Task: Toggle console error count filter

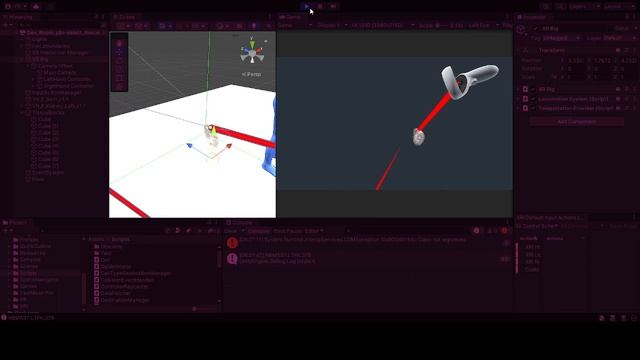Action: pos(506,231)
